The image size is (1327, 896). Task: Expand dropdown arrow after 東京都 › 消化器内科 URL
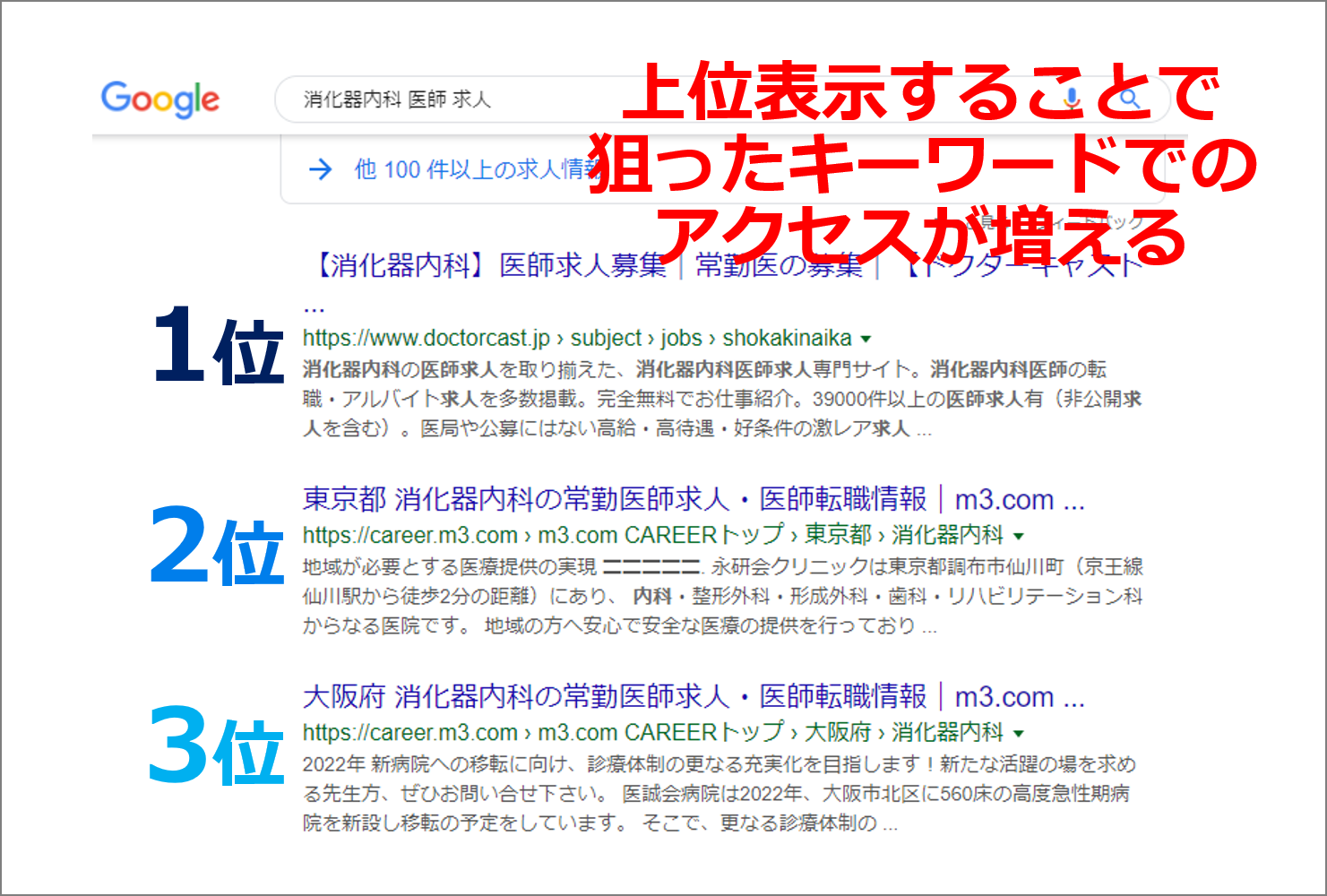(1018, 536)
